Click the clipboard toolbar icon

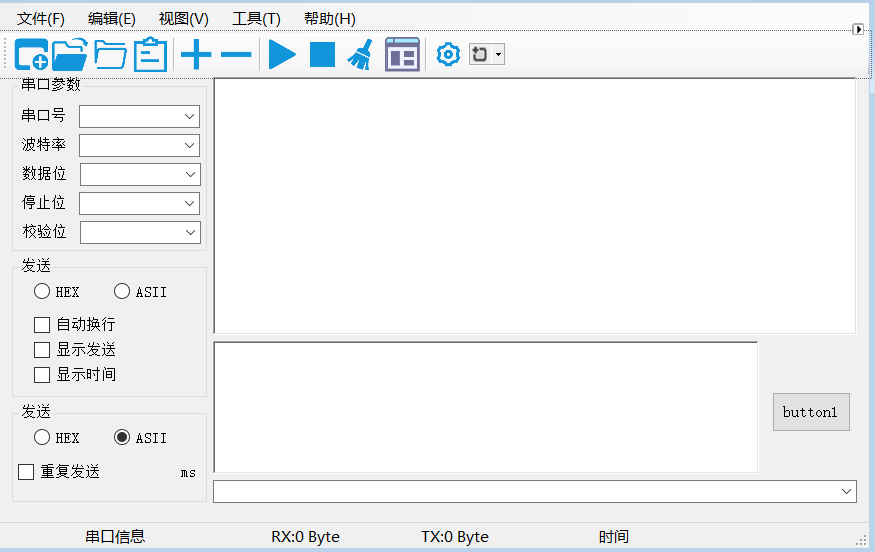[151, 55]
